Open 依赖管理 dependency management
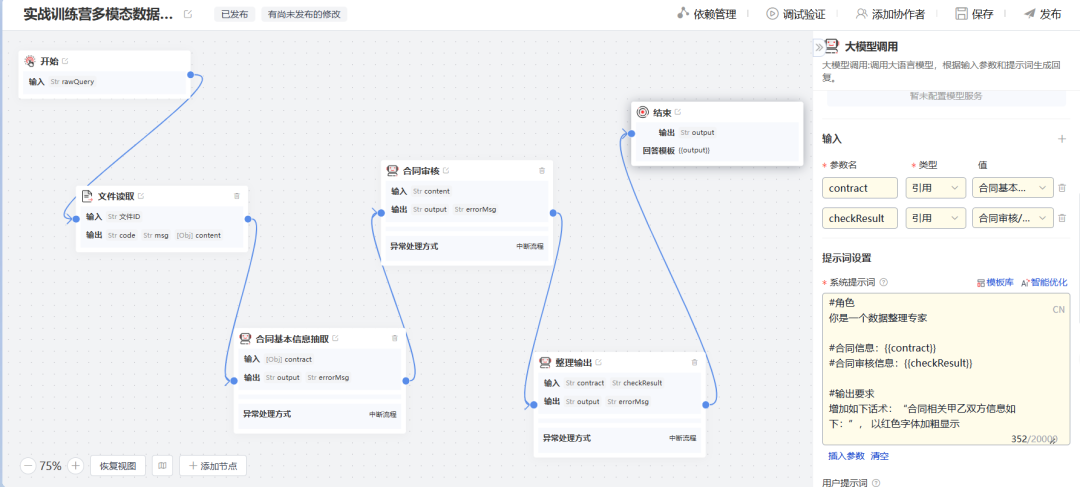This screenshot has width=1080, height=487. coord(706,14)
